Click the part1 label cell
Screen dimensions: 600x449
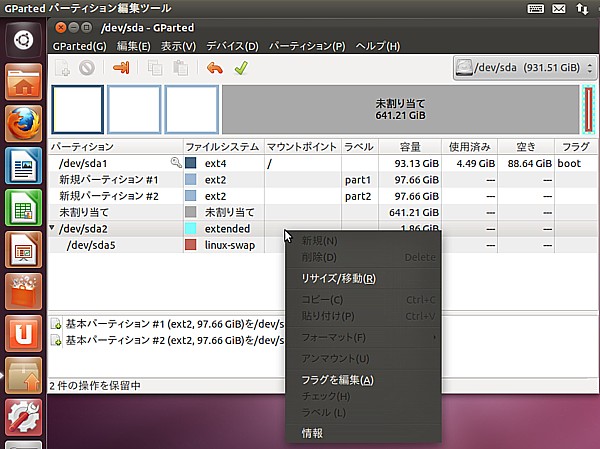pyautogui.click(x=358, y=180)
